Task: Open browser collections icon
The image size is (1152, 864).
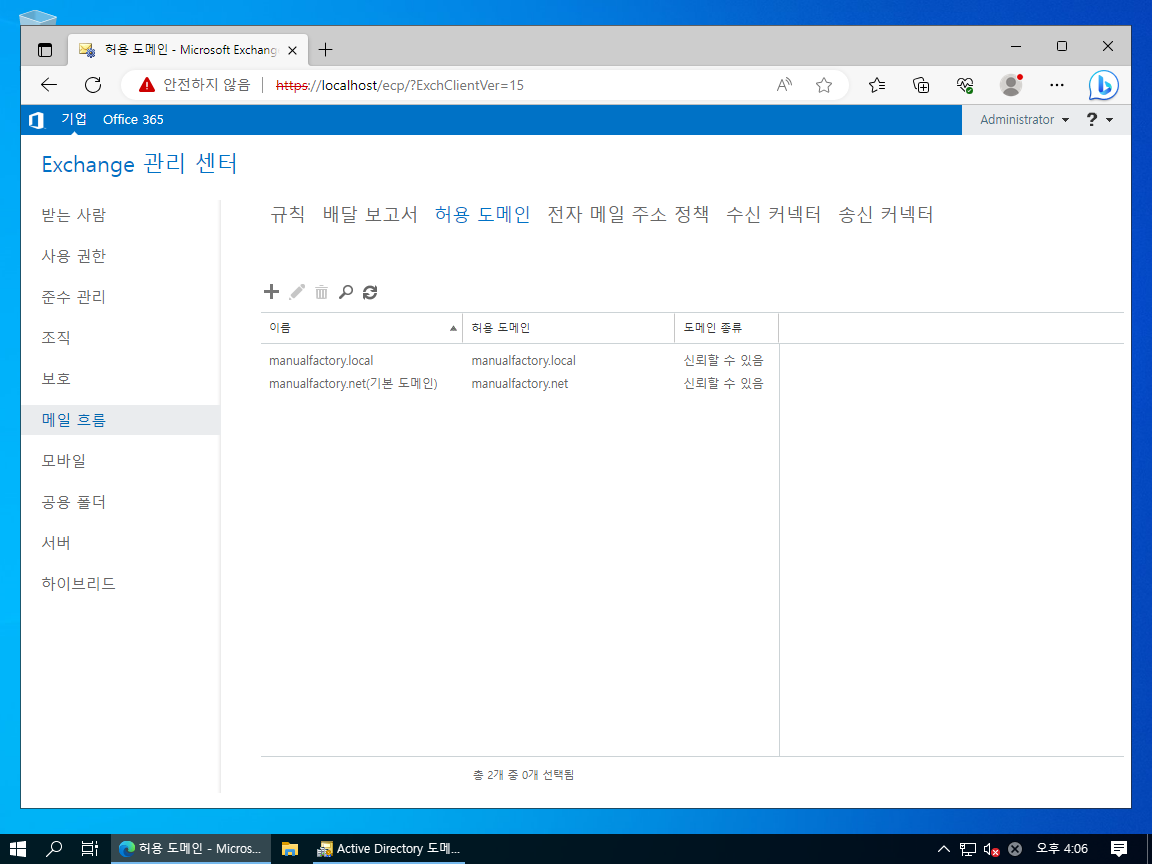Action: [921, 85]
